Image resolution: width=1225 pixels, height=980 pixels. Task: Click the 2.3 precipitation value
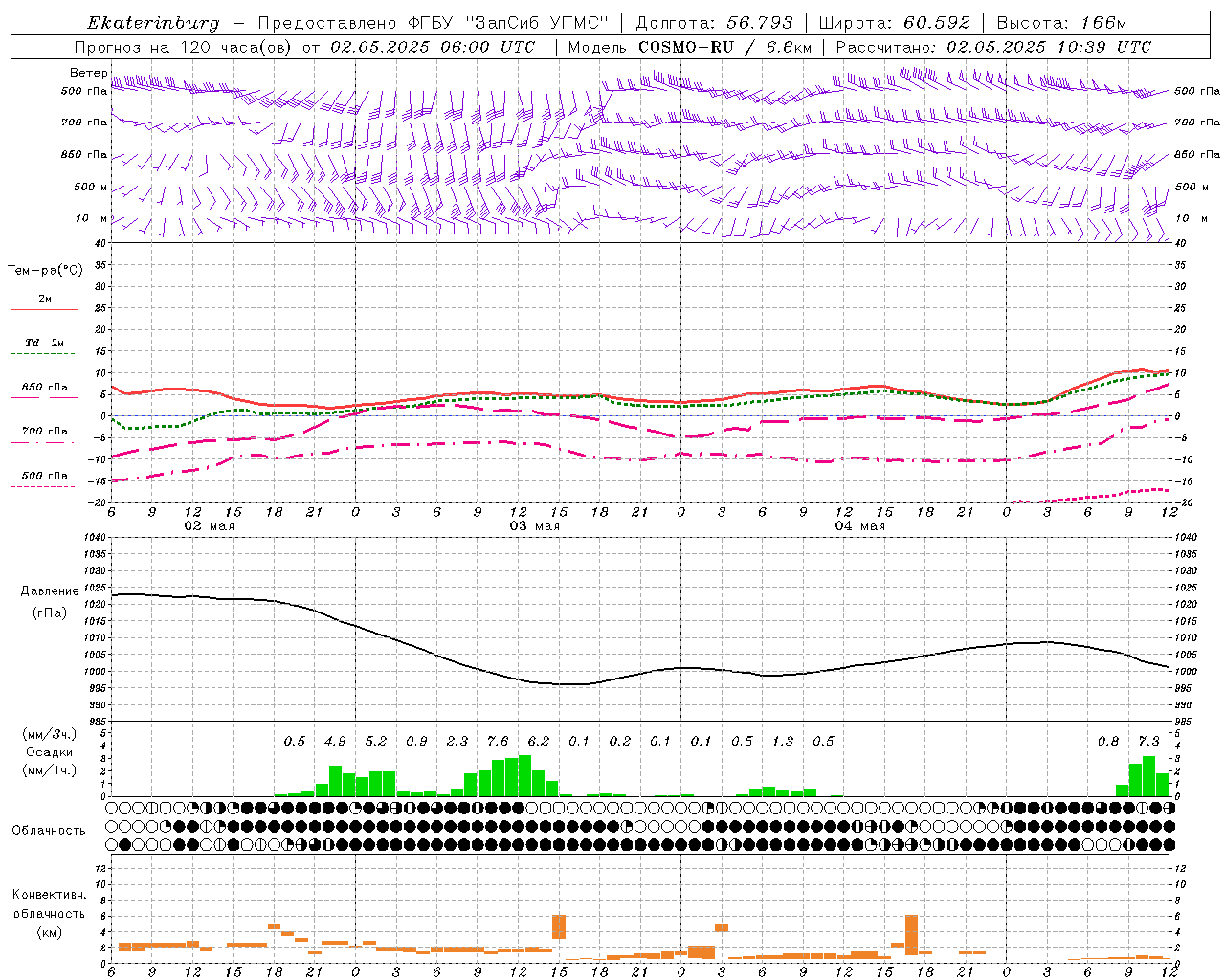(457, 741)
